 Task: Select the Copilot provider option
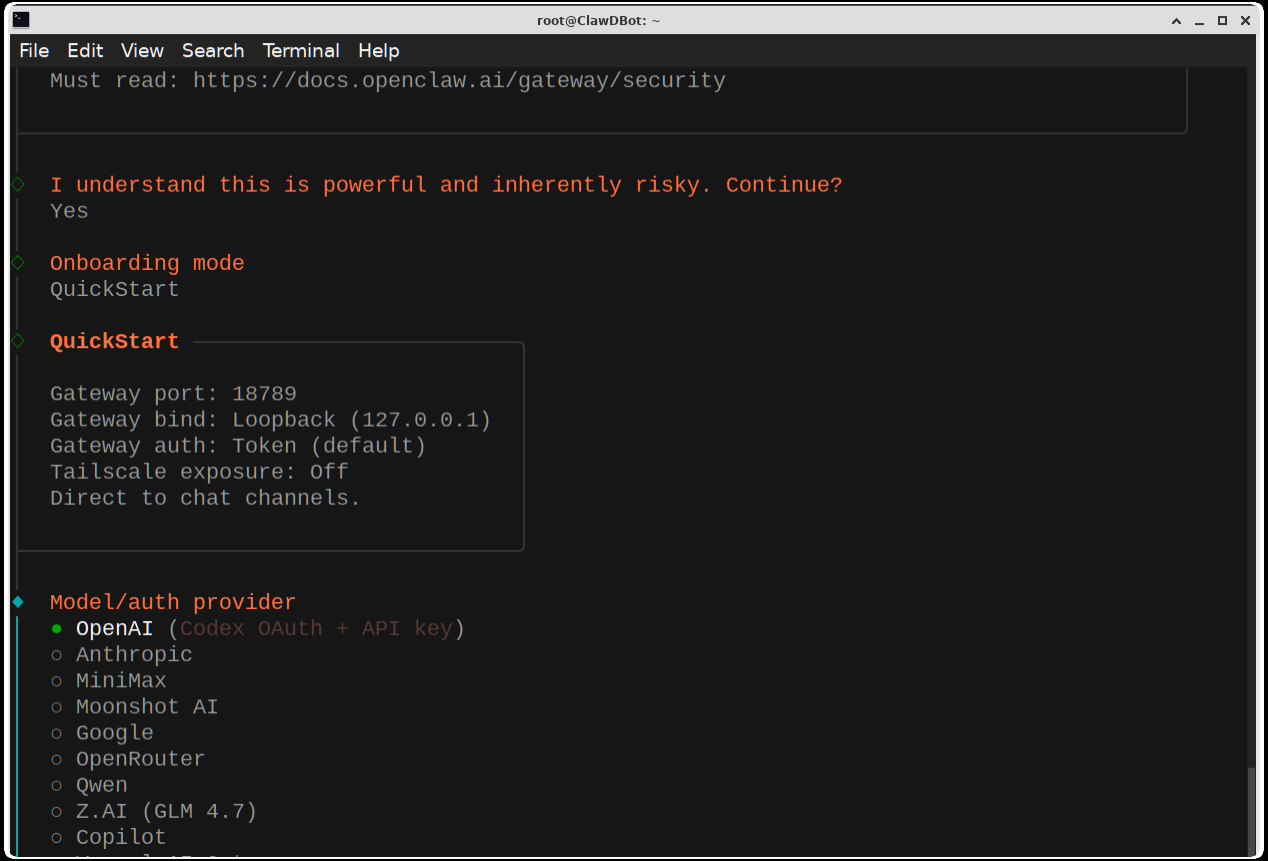pos(108,836)
